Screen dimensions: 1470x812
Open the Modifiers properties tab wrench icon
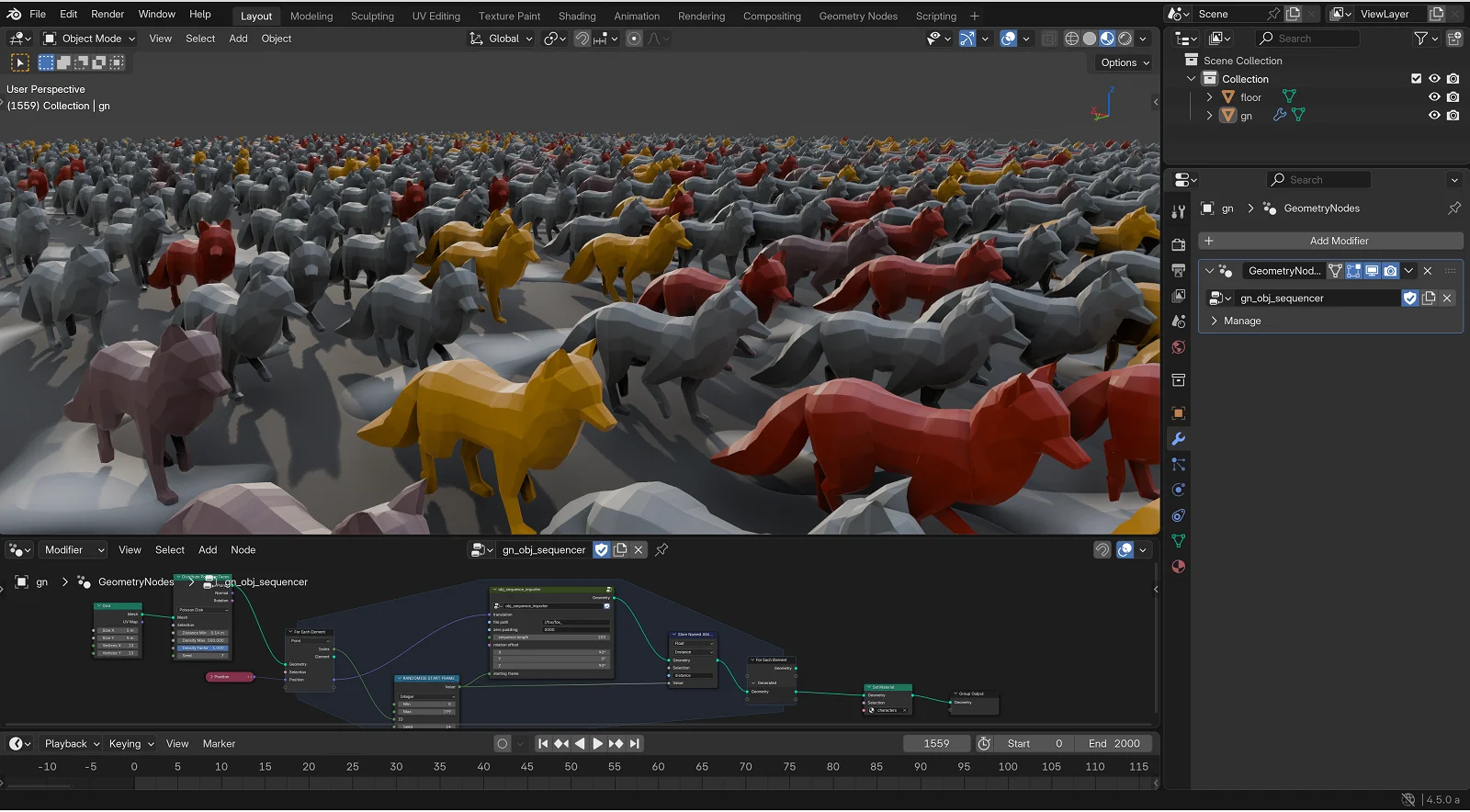point(1179,439)
